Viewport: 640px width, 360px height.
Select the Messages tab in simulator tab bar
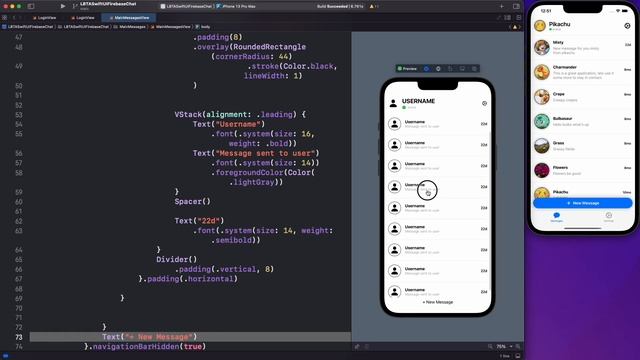point(556,217)
